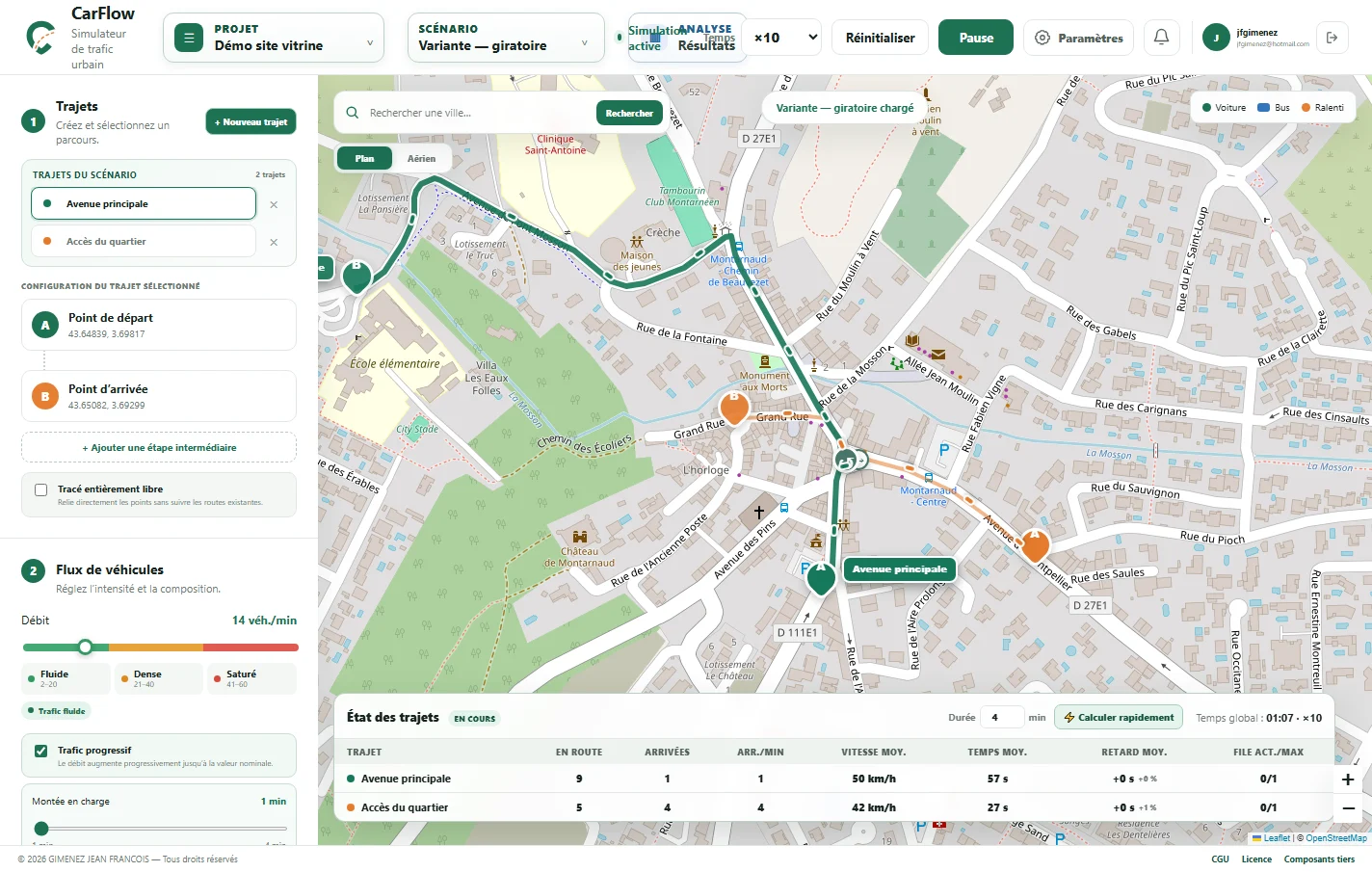1372x872 pixels.
Task: Select the Saturé traffic level
Action: pyautogui.click(x=251, y=678)
